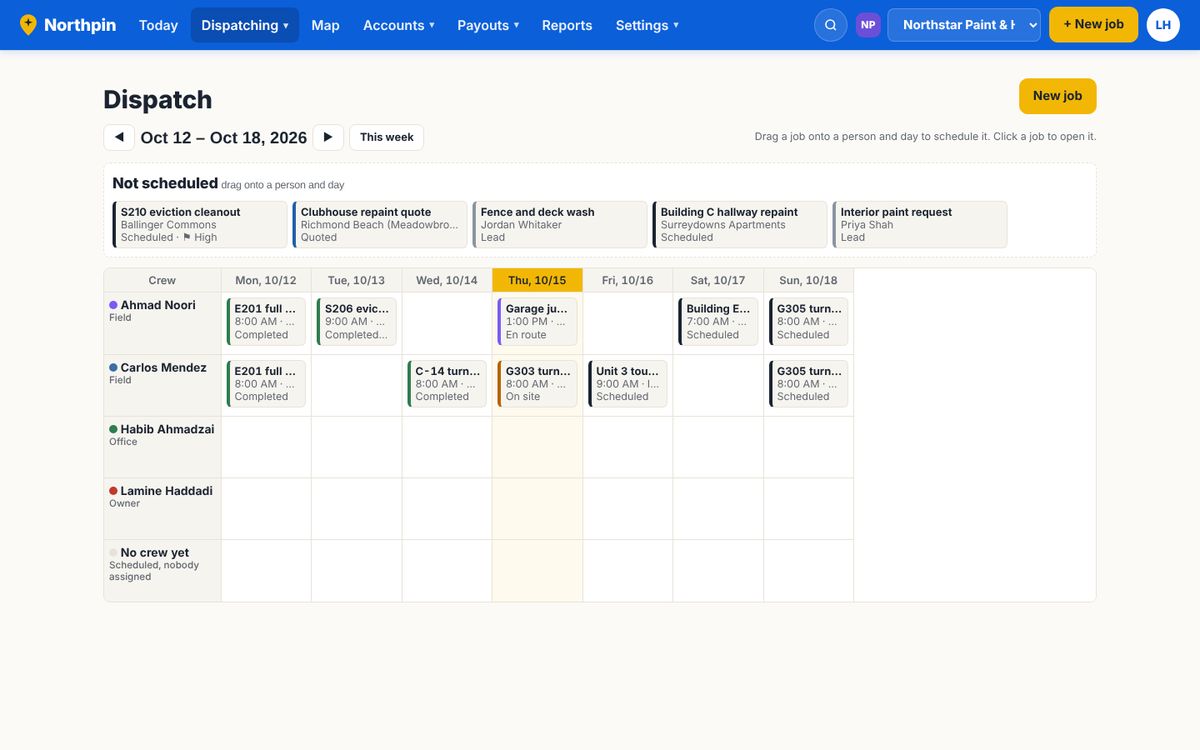Viewport: 1200px width, 750px height.
Task: Jump to This week
Action: 386,137
